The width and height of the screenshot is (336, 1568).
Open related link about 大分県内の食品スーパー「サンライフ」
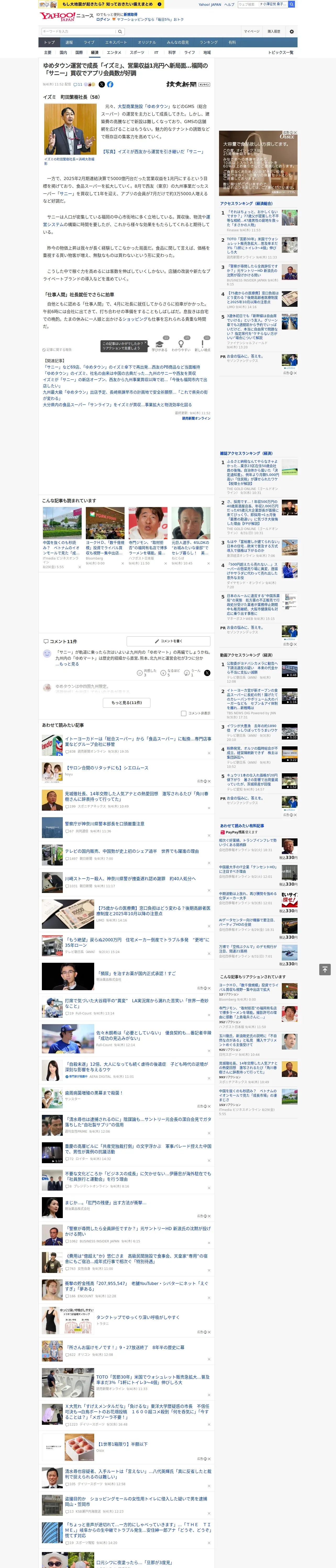click(117, 405)
